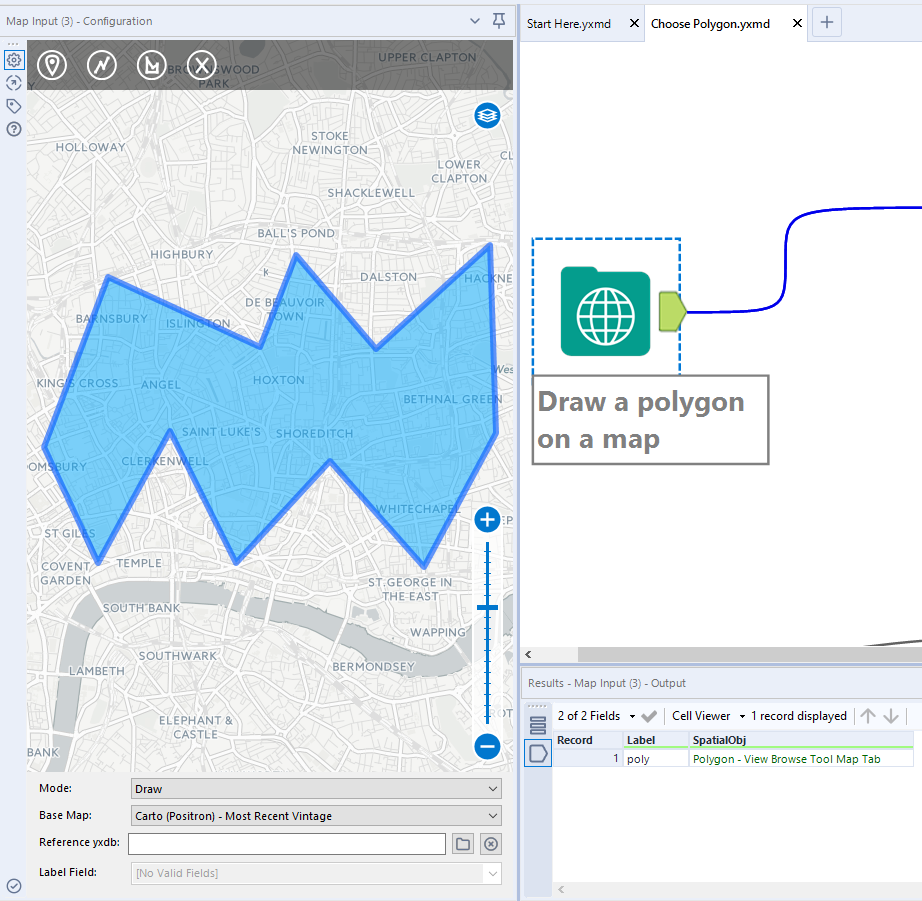Image resolution: width=922 pixels, height=901 pixels.
Task: Select the draw polygon tool on map
Action: click(151, 66)
